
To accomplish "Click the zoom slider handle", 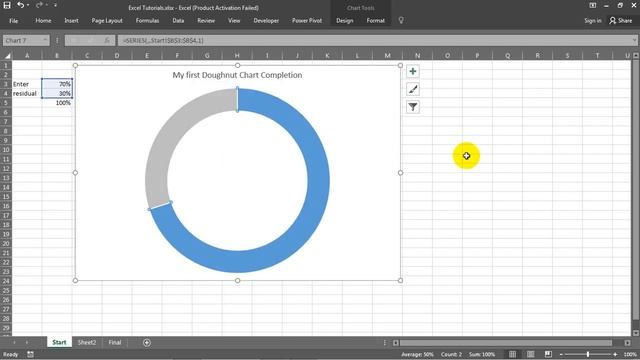I will pyautogui.click(x=588, y=354).
